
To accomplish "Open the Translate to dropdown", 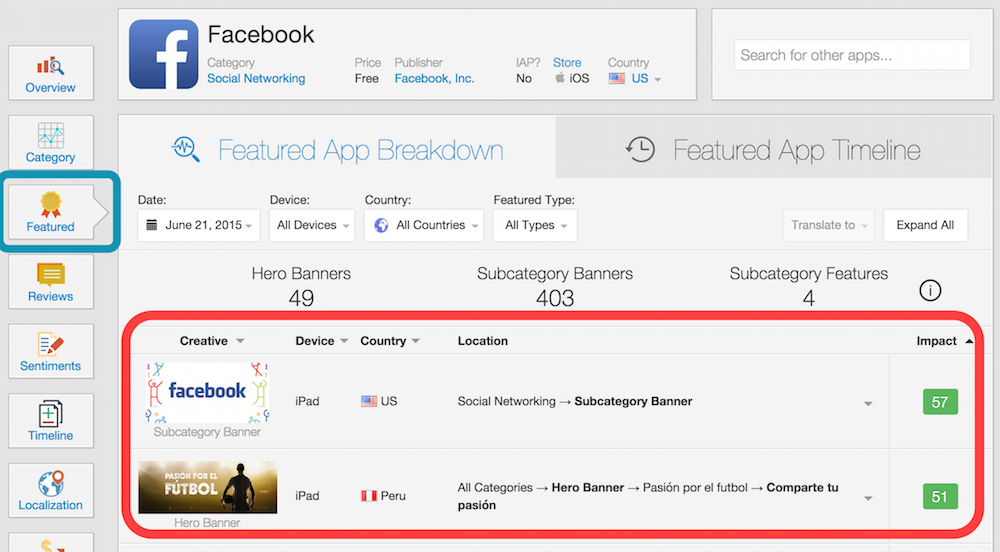I will pos(828,225).
